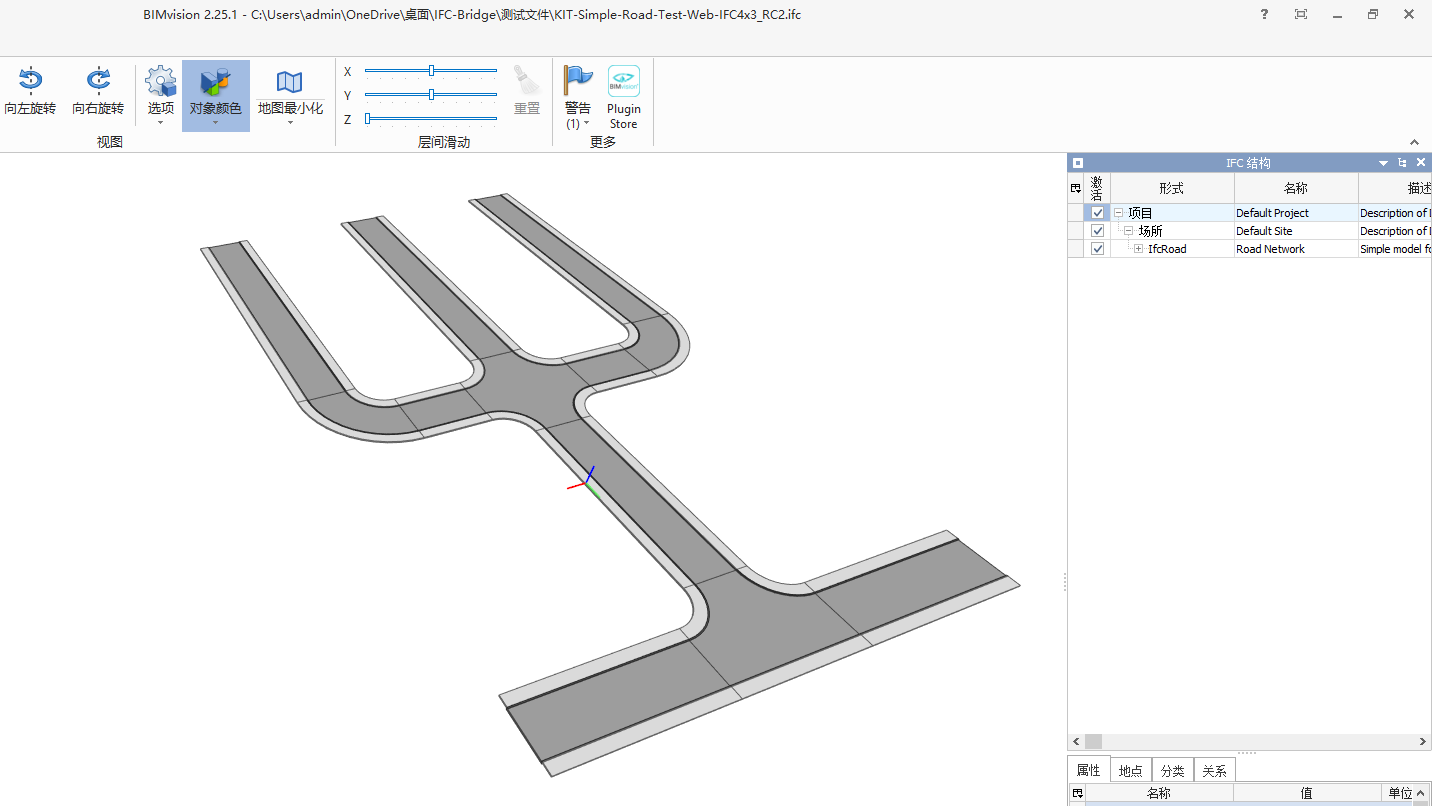Select the Default Site name cell
The width and height of the screenshot is (1432, 806).
coord(1296,231)
